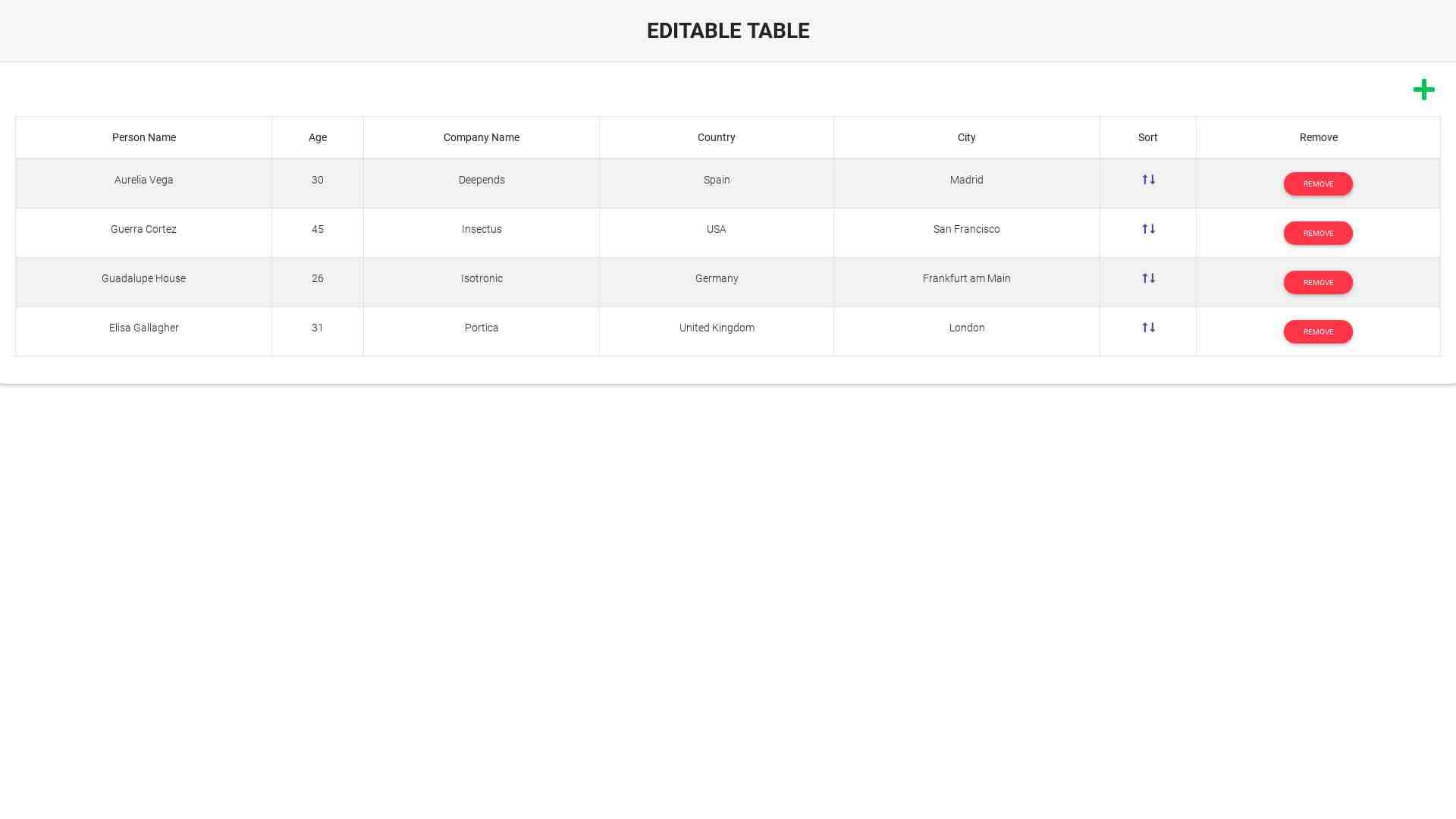Screen dimensions: 1456x819
Task: Move Guadalupe House row down
Action: [1153, 278]
